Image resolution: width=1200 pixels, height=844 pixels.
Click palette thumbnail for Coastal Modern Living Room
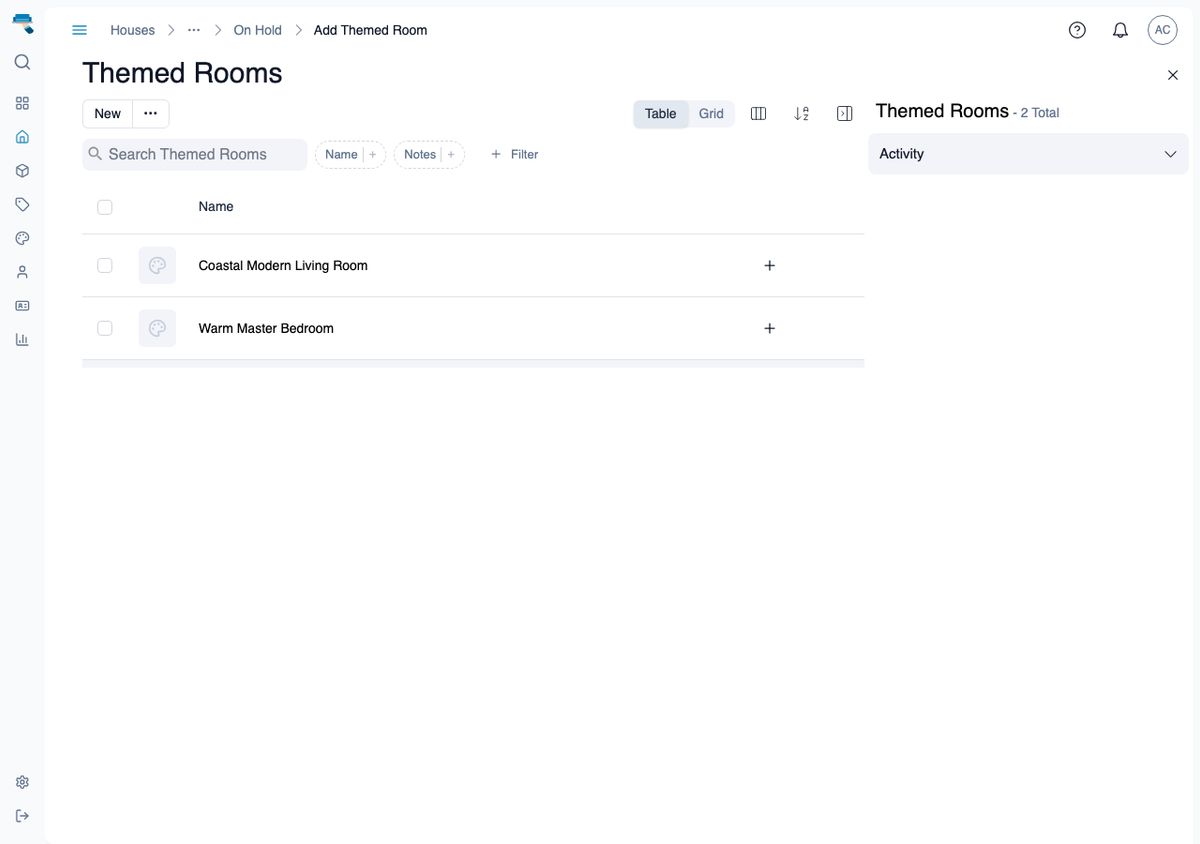pos(157,265)
